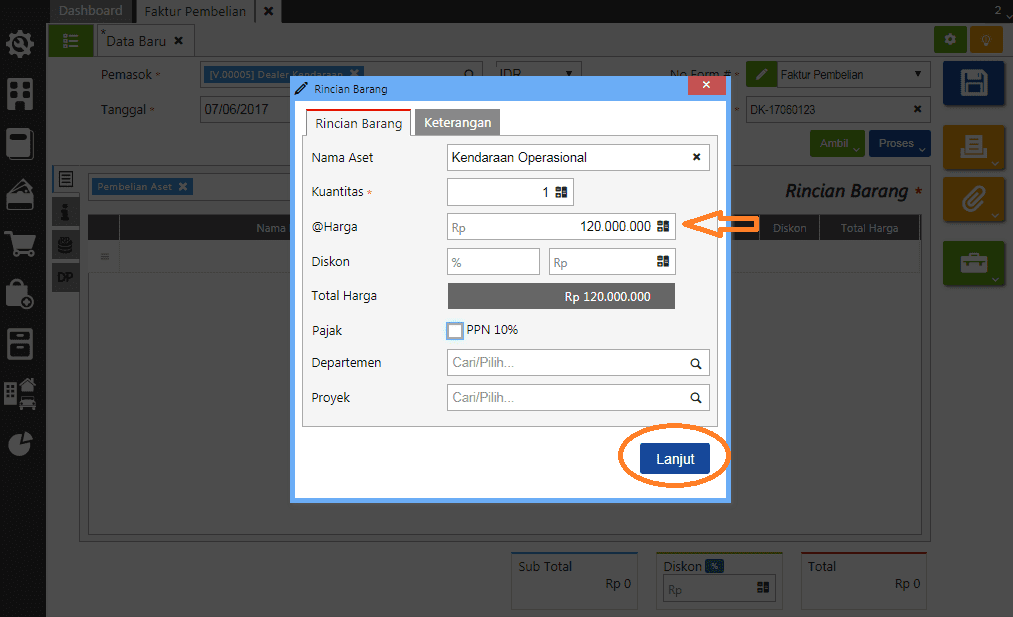Click the blue floppy disk save icon
This screenshot has height=617, width=1013.
973,83
